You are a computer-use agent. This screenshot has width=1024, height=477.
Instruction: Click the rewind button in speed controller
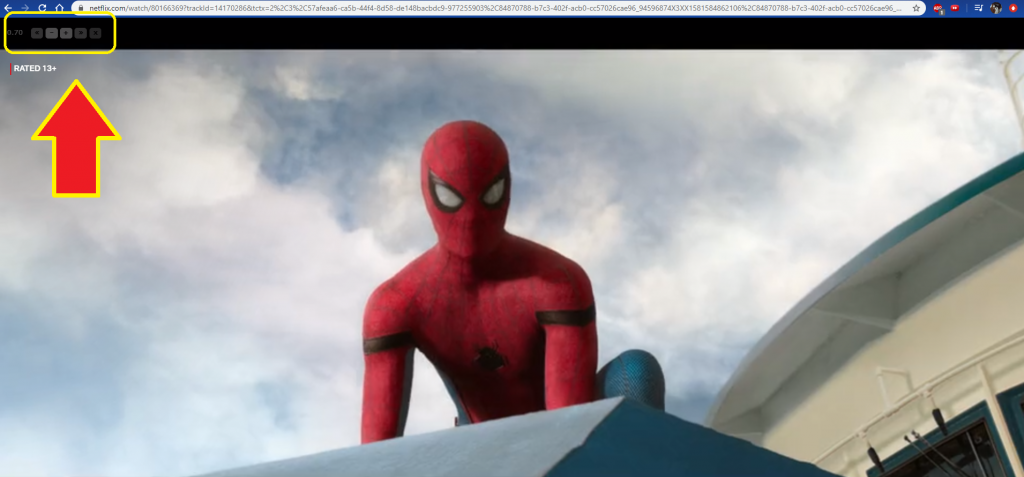[37, 33]
